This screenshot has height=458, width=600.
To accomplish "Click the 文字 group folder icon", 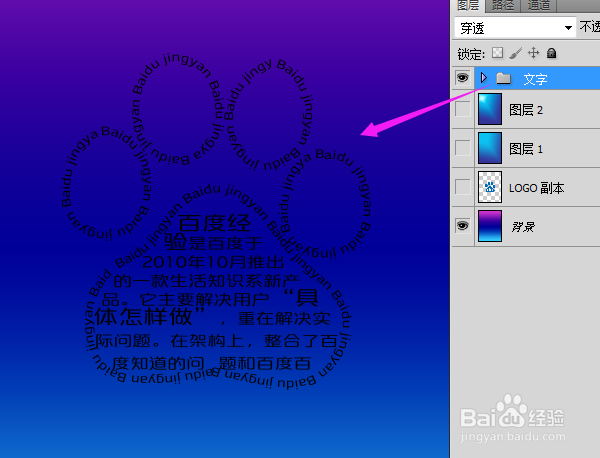I will coord(503,78).
